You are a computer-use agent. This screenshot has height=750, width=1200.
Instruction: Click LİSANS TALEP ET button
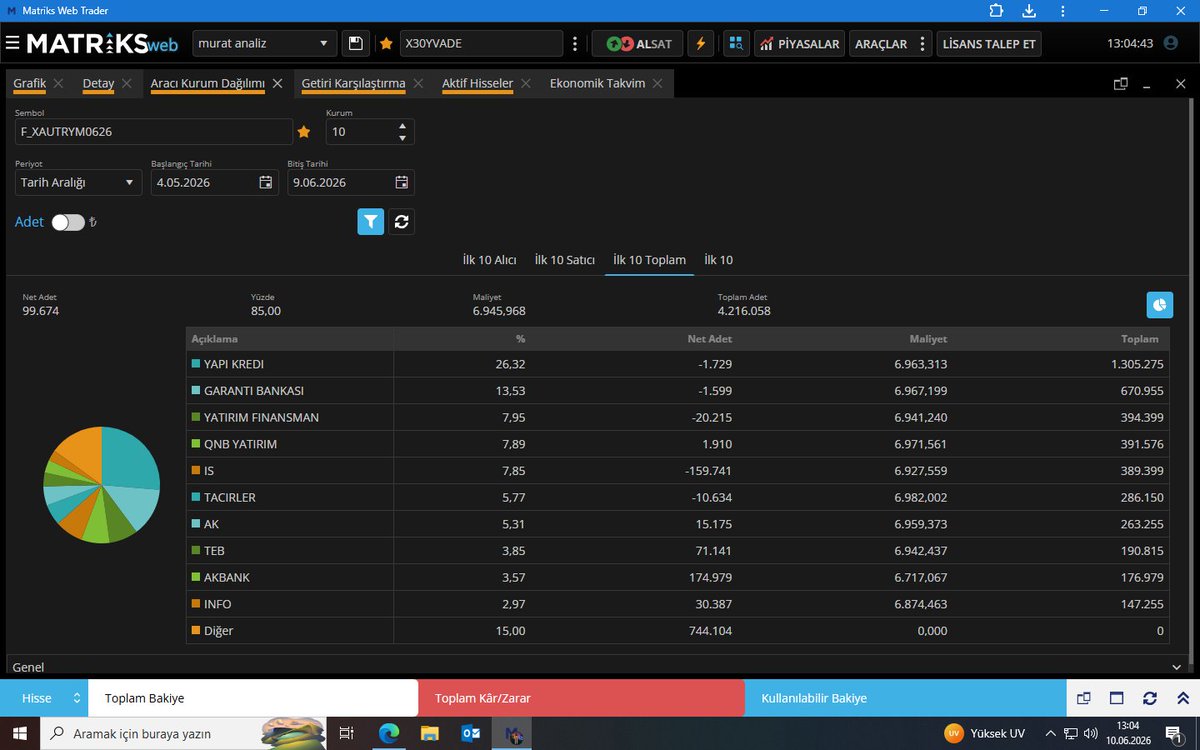point(988,44)
